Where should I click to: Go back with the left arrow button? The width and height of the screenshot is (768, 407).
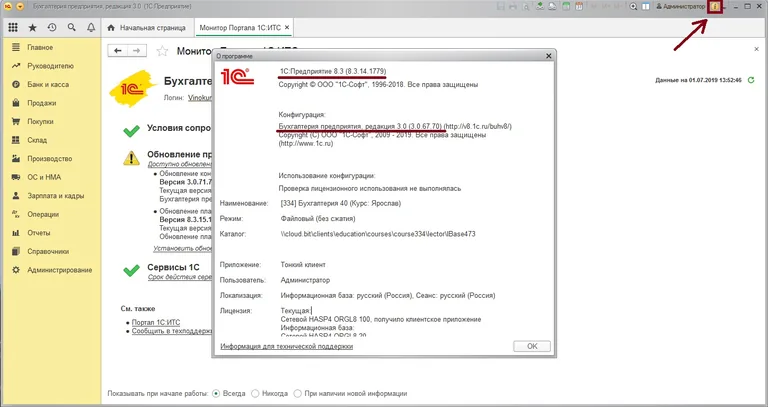[118, 51]
